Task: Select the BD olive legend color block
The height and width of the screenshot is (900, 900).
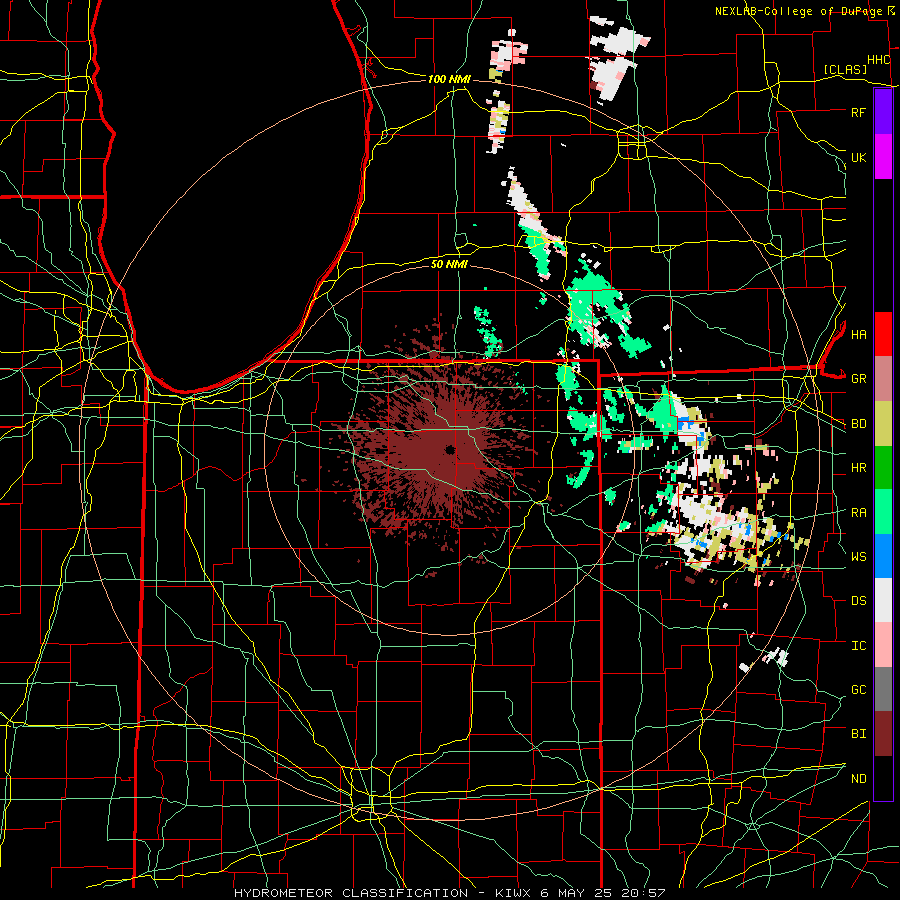Action: point(883,423)
